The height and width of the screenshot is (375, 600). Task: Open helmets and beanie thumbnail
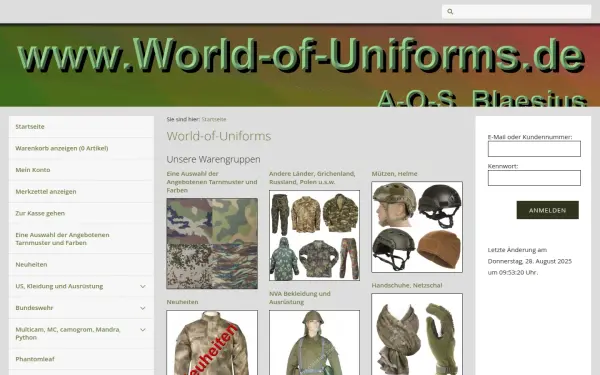[x=417, y=227]
